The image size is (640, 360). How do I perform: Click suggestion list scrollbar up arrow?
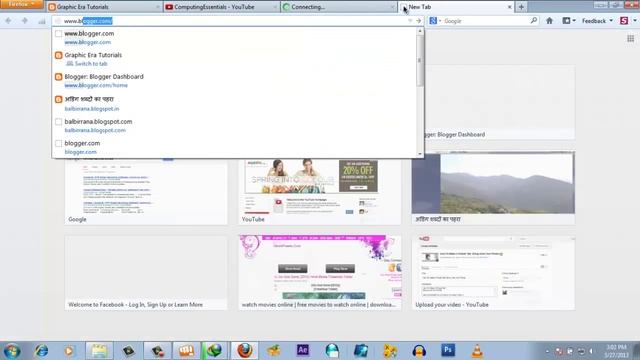(x=420, y=31)
